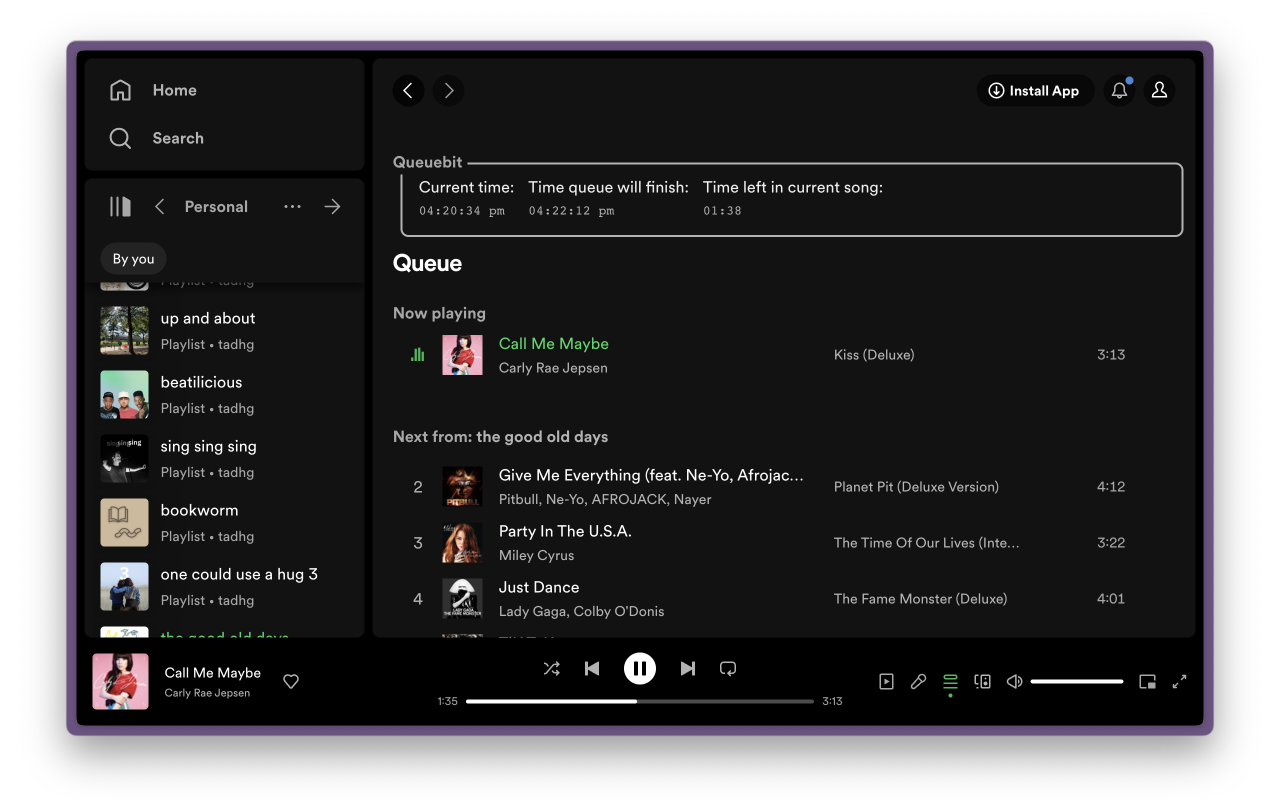Open up and about playlist
This screenshot has height=800, width=1280.
[225, 330]
